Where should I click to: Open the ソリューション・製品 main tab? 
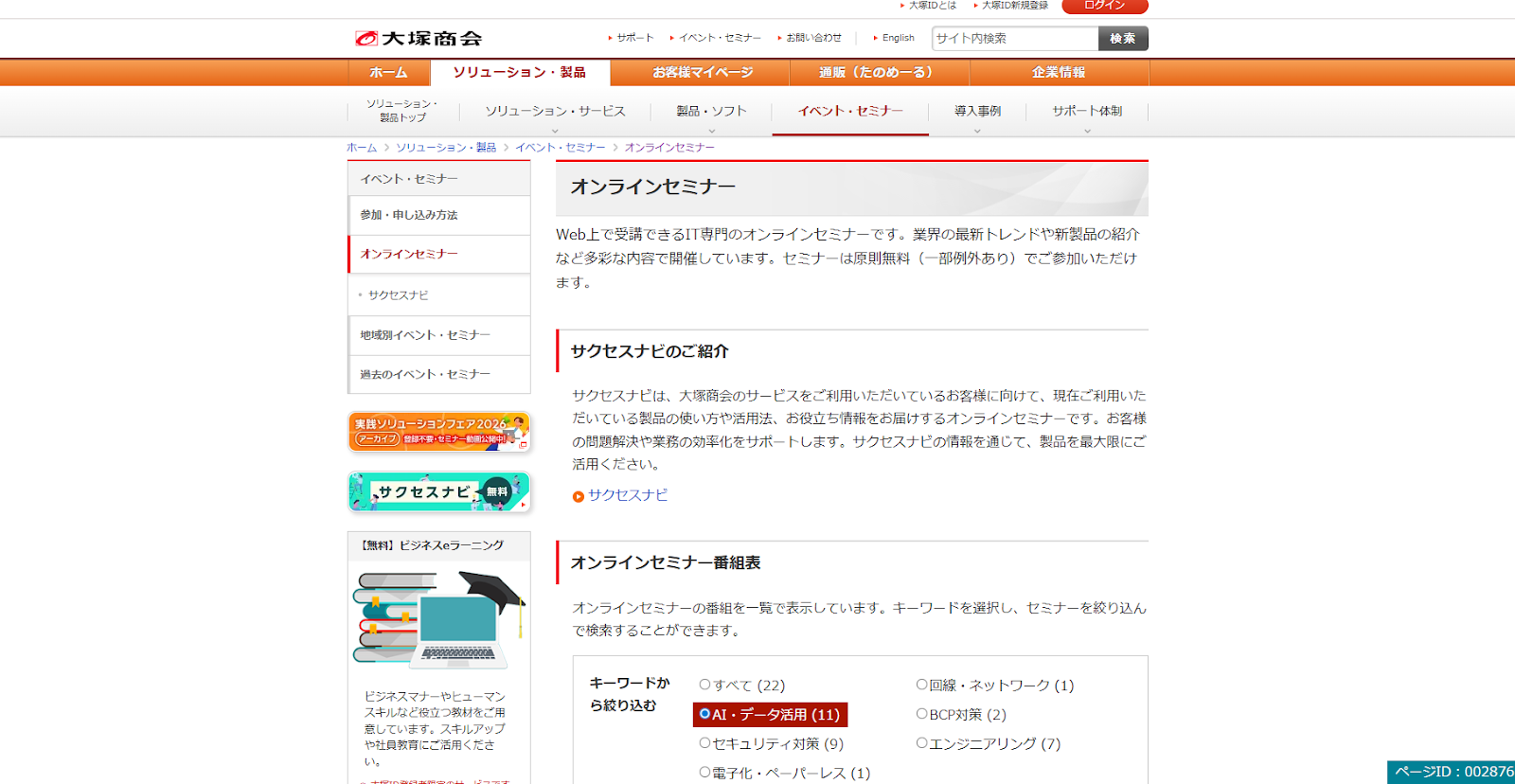click(x=520, y=73)
